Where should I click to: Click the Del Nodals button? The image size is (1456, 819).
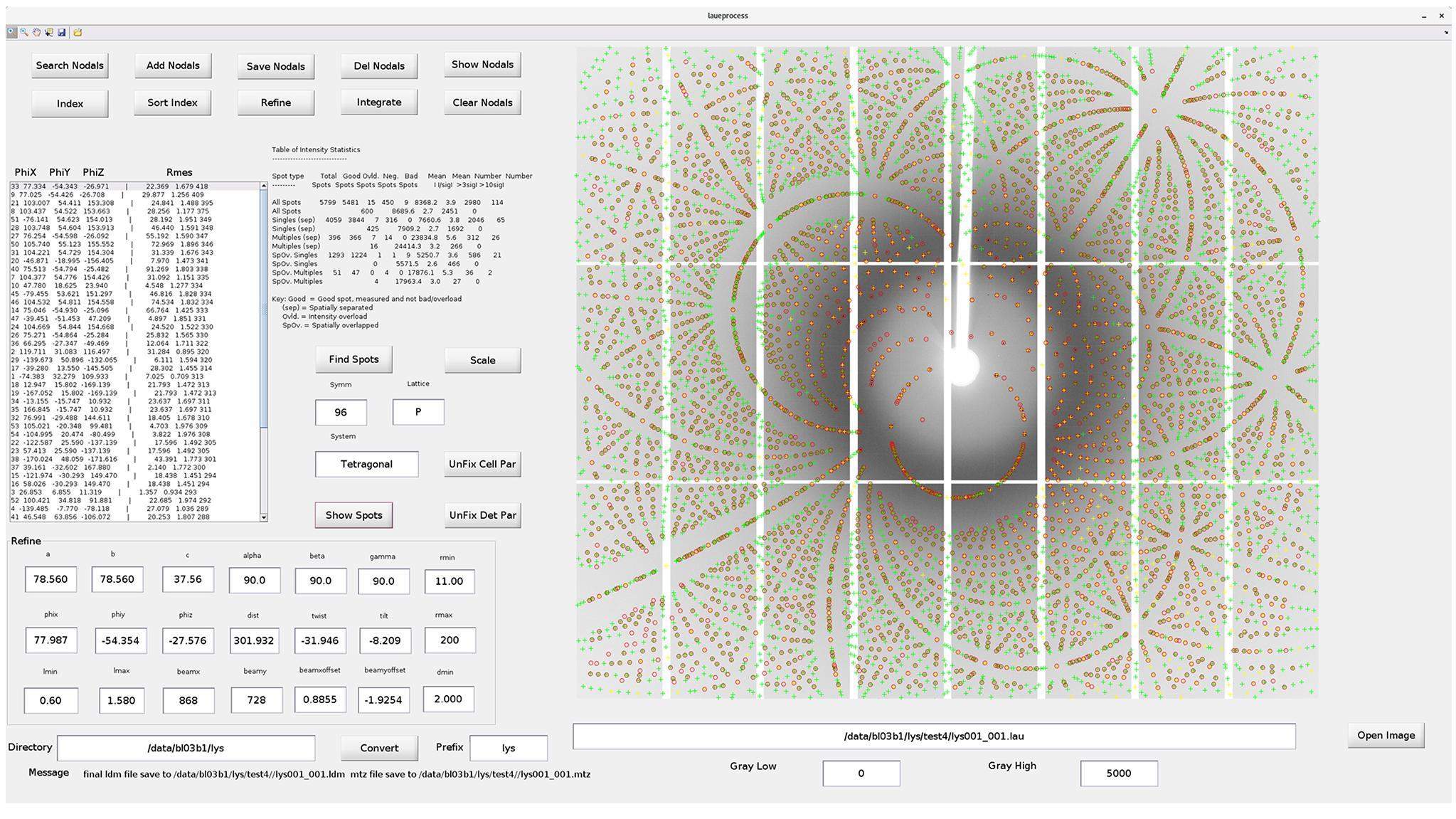click(379, 66)
